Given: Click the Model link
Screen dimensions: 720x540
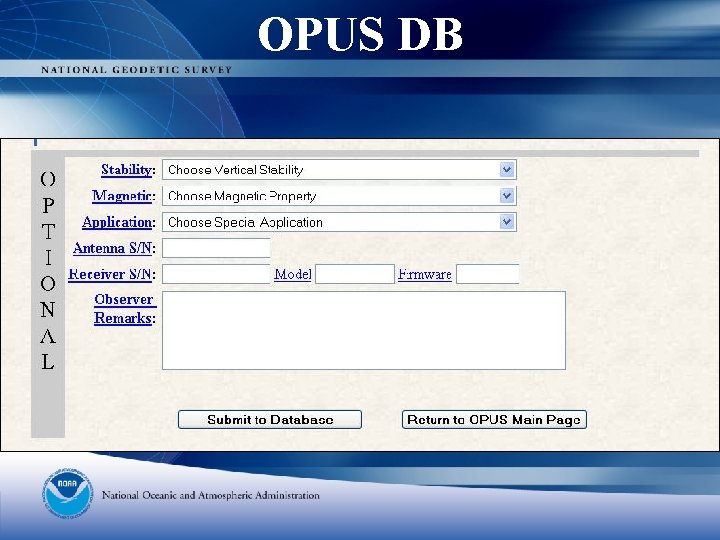Looking at the screenshot, I should click(x=292, y=275).
